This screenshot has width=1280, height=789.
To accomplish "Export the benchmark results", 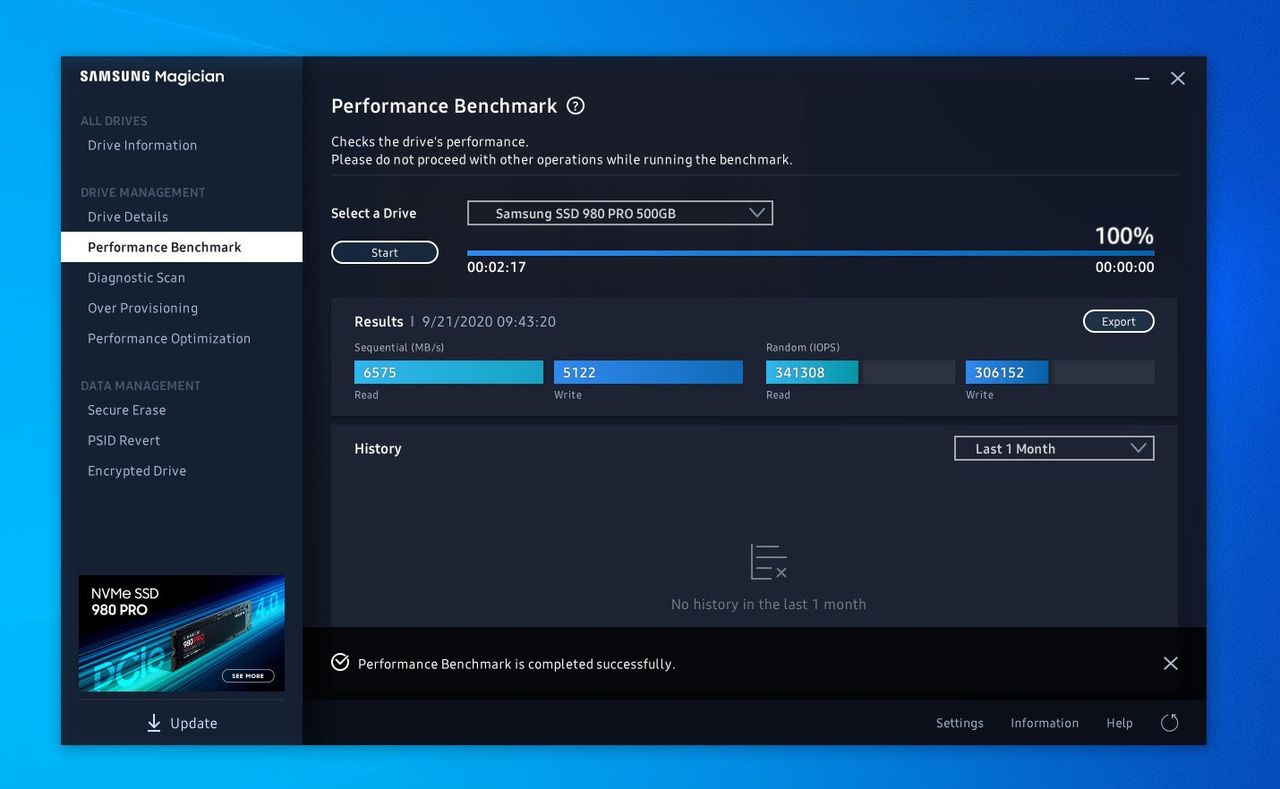I will coord(1118,322).
